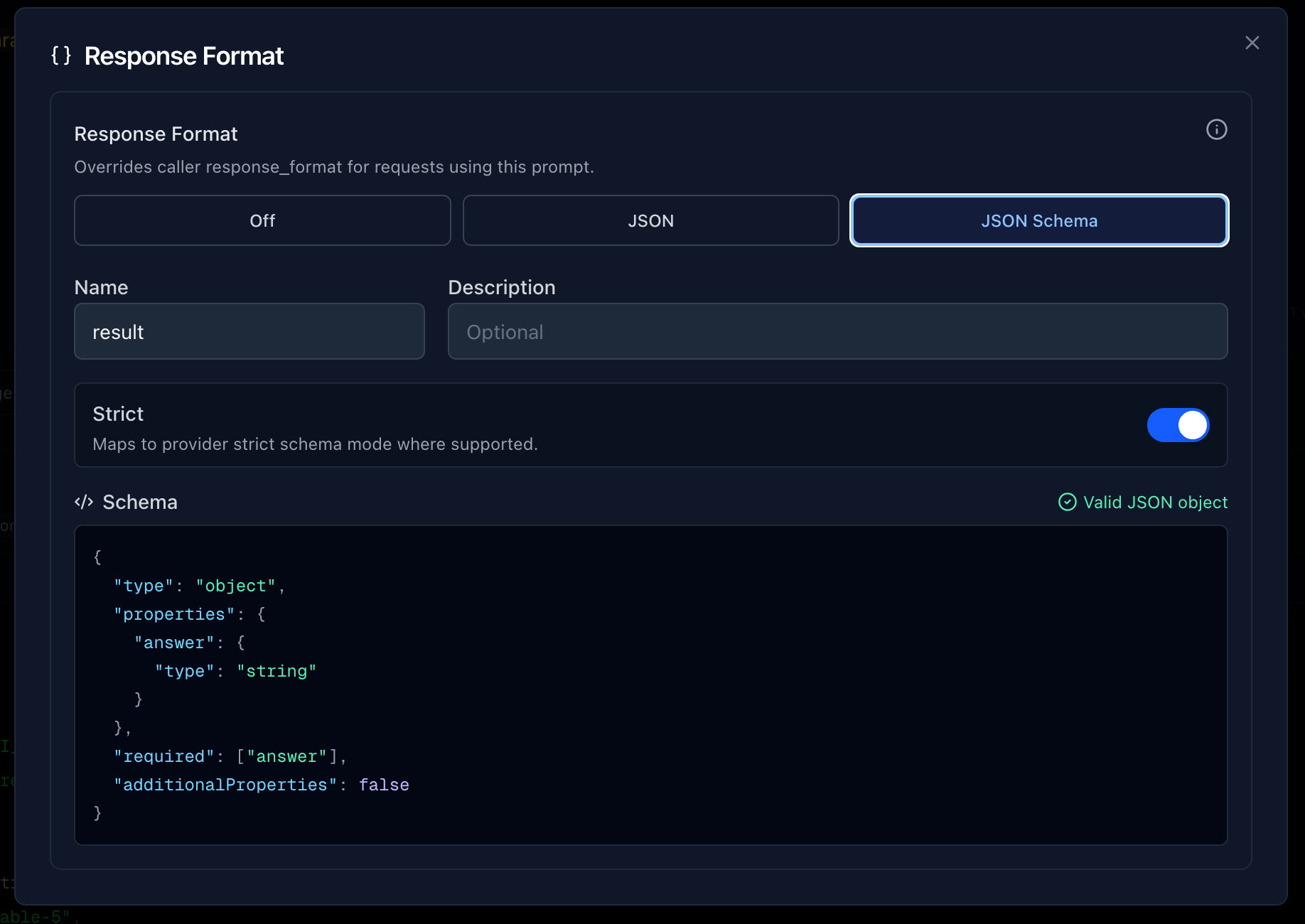Close the Response Format dialog
The image size is (1305, 924).
1252,43
